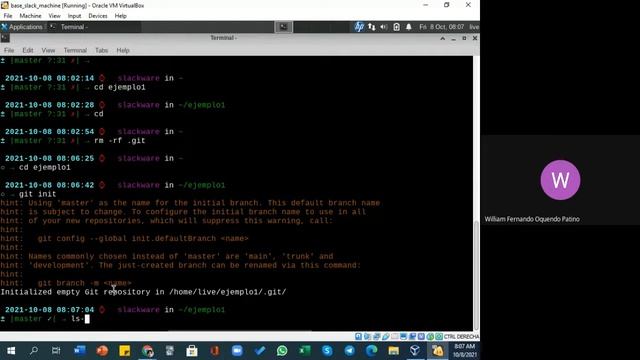
Task: Click the terminal prompt where 'ls' is typed
Action: point(45,319)
